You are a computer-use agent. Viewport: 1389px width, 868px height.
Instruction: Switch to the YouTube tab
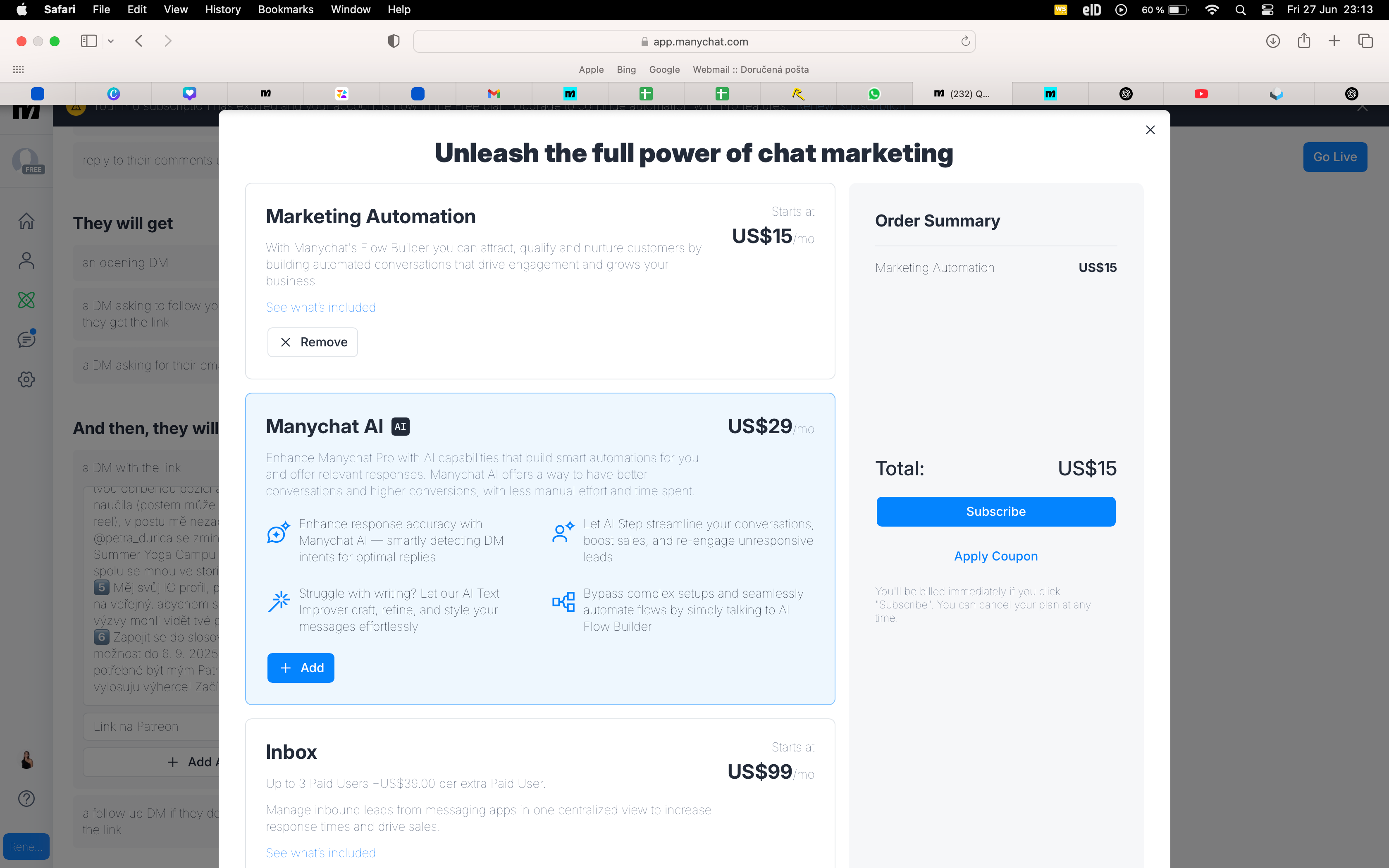tap(1201, 93)
